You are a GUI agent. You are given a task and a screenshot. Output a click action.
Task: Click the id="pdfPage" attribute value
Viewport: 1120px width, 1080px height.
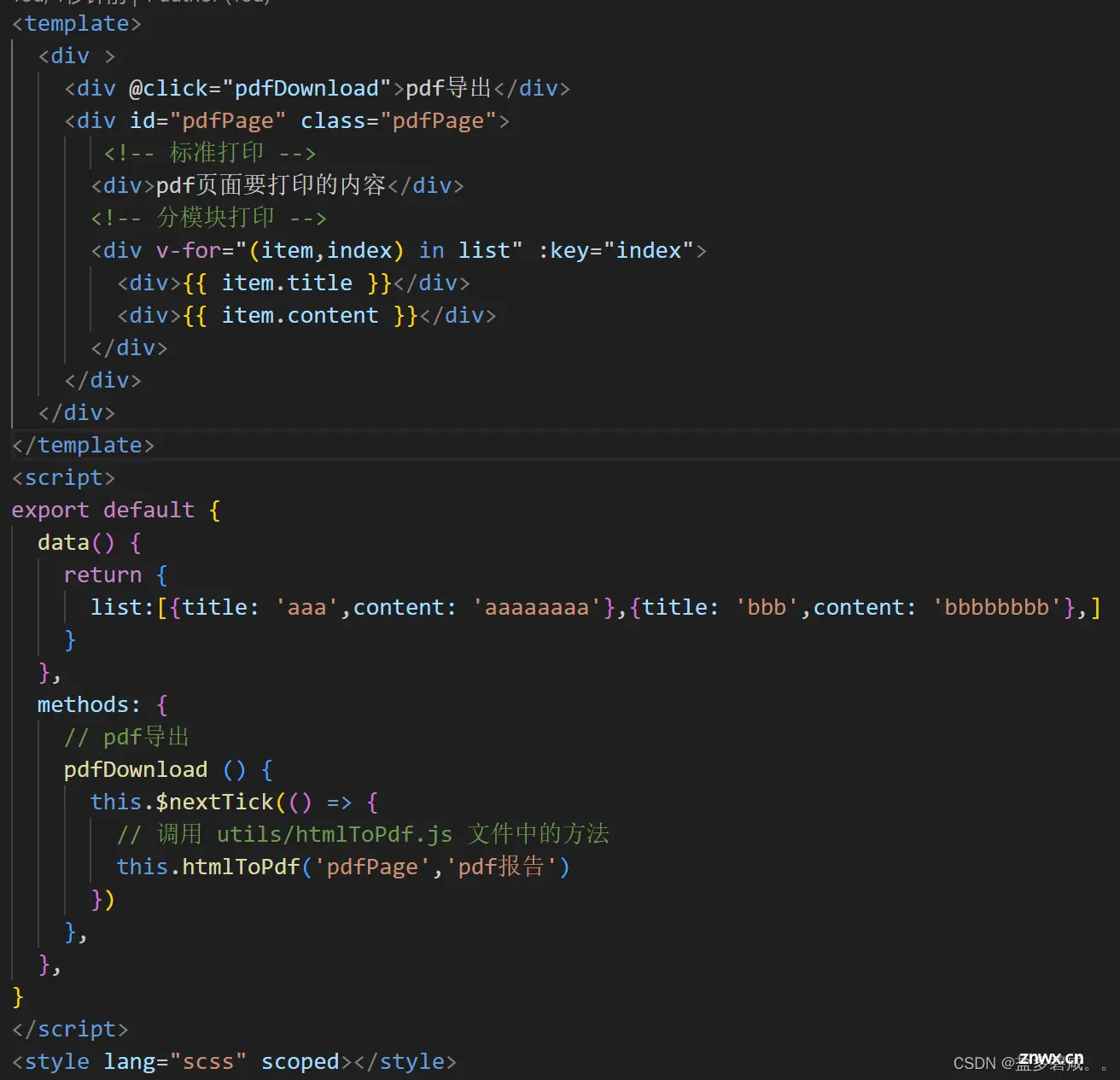click(x=228, y=121)
